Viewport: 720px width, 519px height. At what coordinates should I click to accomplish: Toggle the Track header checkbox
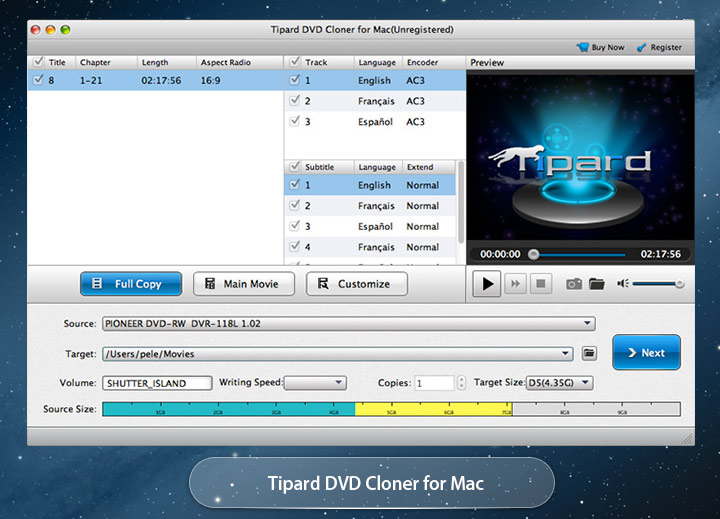pos(295,62)
